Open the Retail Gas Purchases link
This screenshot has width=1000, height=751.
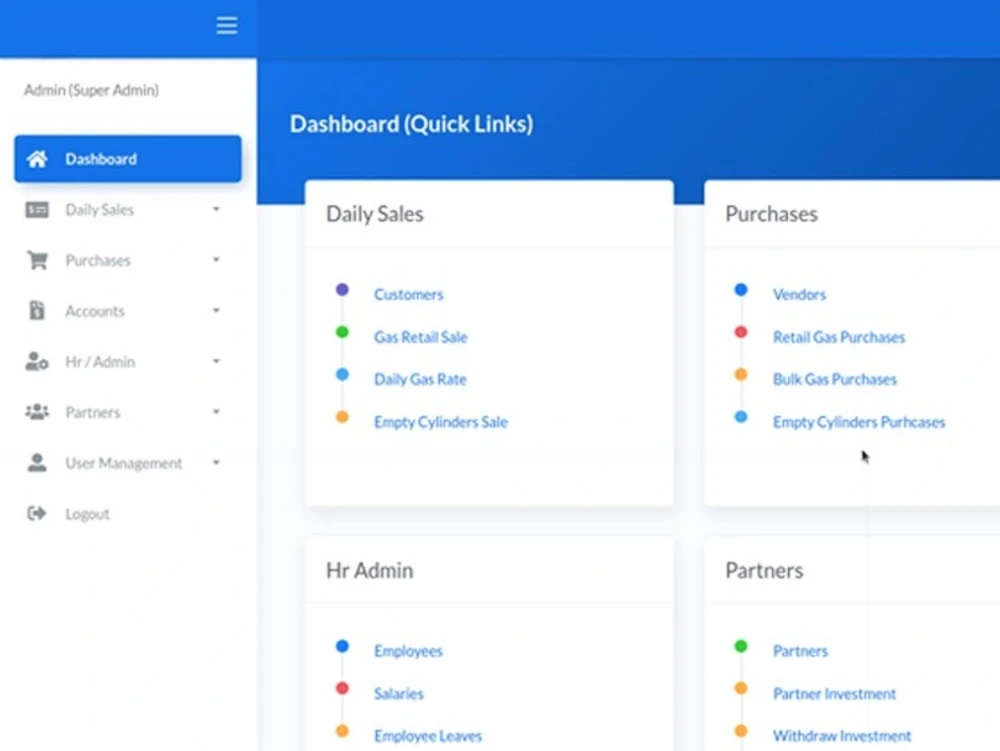(839, 337)
